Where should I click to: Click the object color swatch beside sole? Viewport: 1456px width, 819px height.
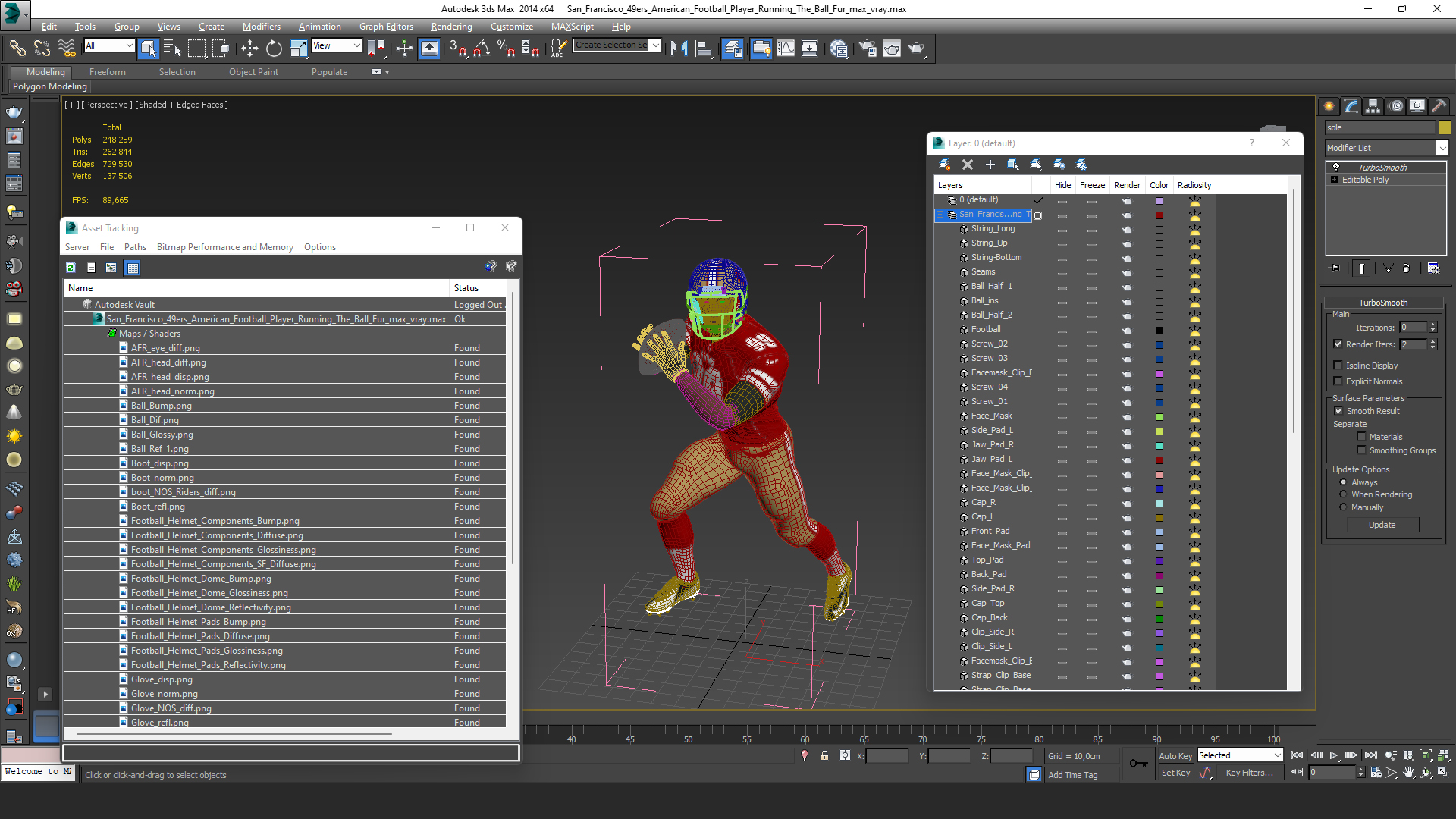1445,127
